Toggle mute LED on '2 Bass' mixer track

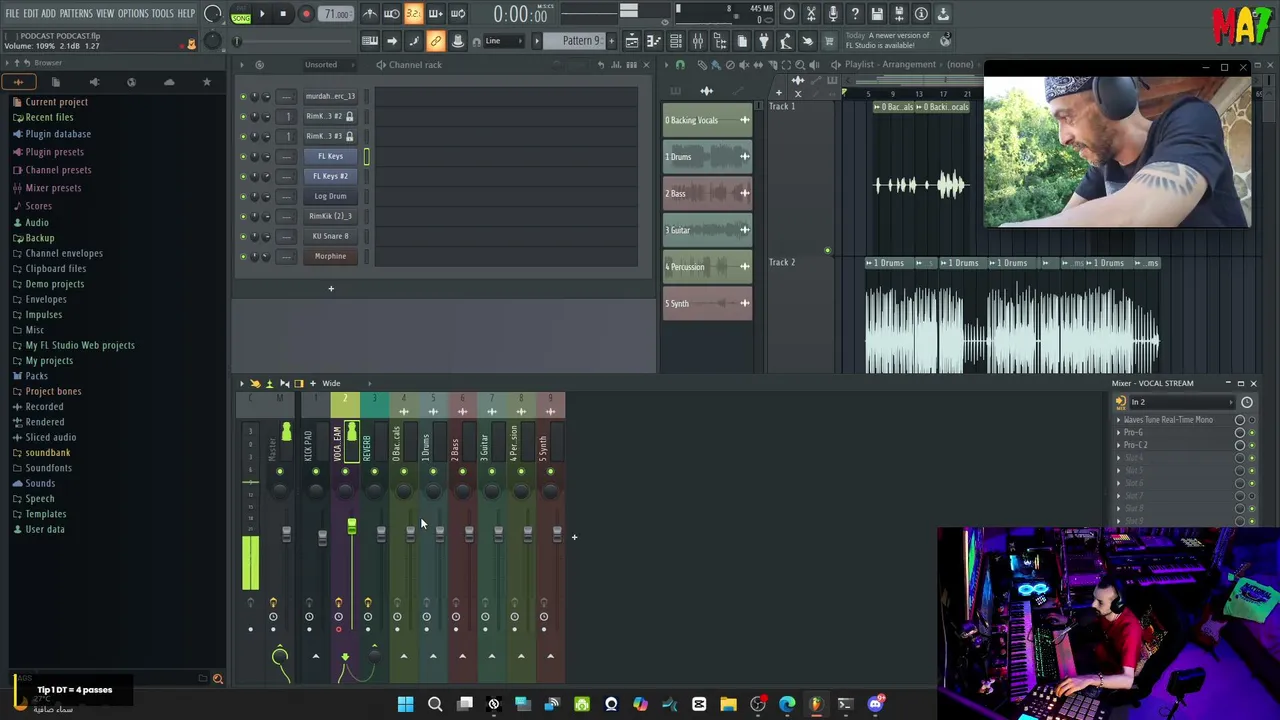pos(462,472)
